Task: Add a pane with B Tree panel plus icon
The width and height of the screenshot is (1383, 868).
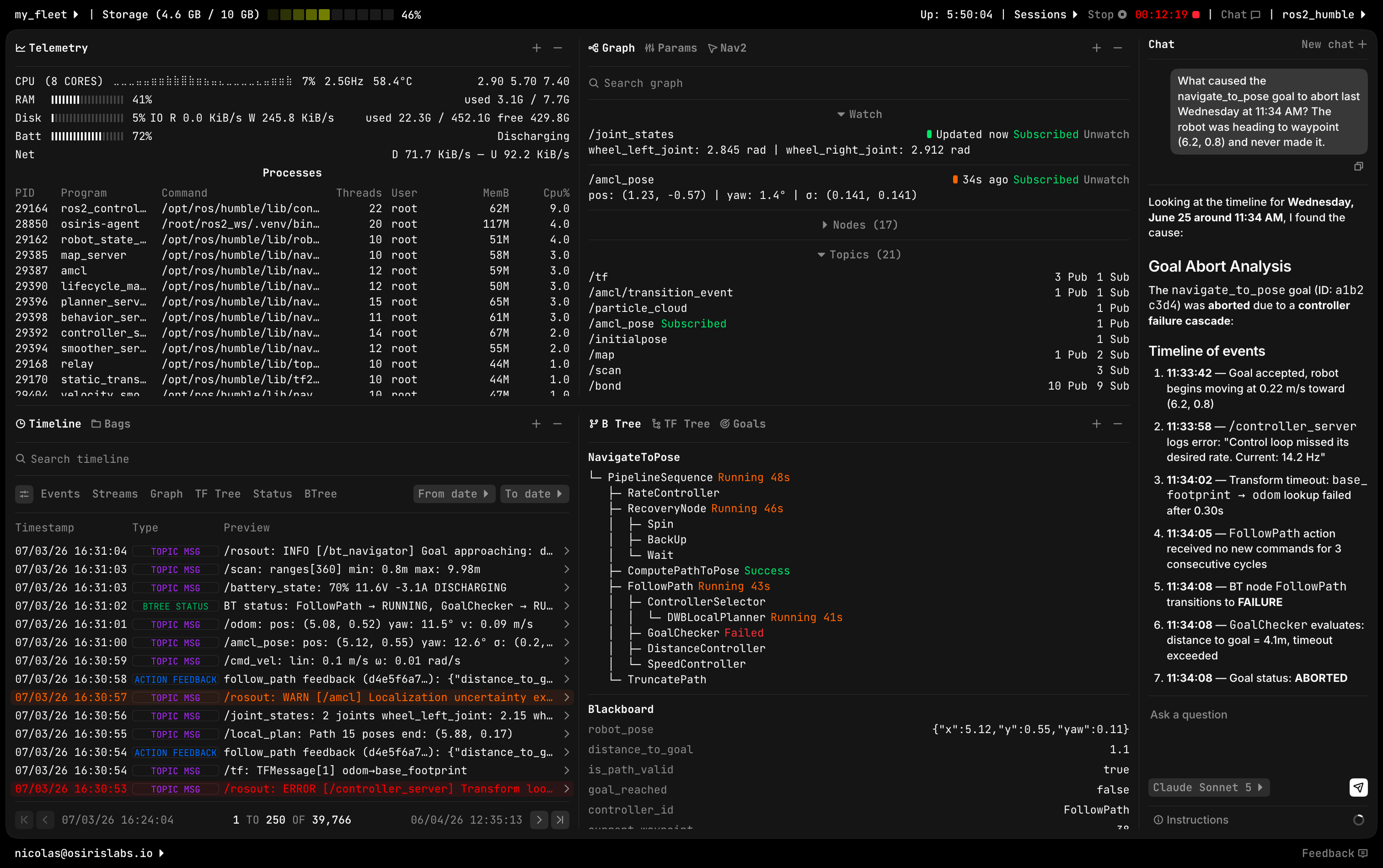Action: point(1097,423)
